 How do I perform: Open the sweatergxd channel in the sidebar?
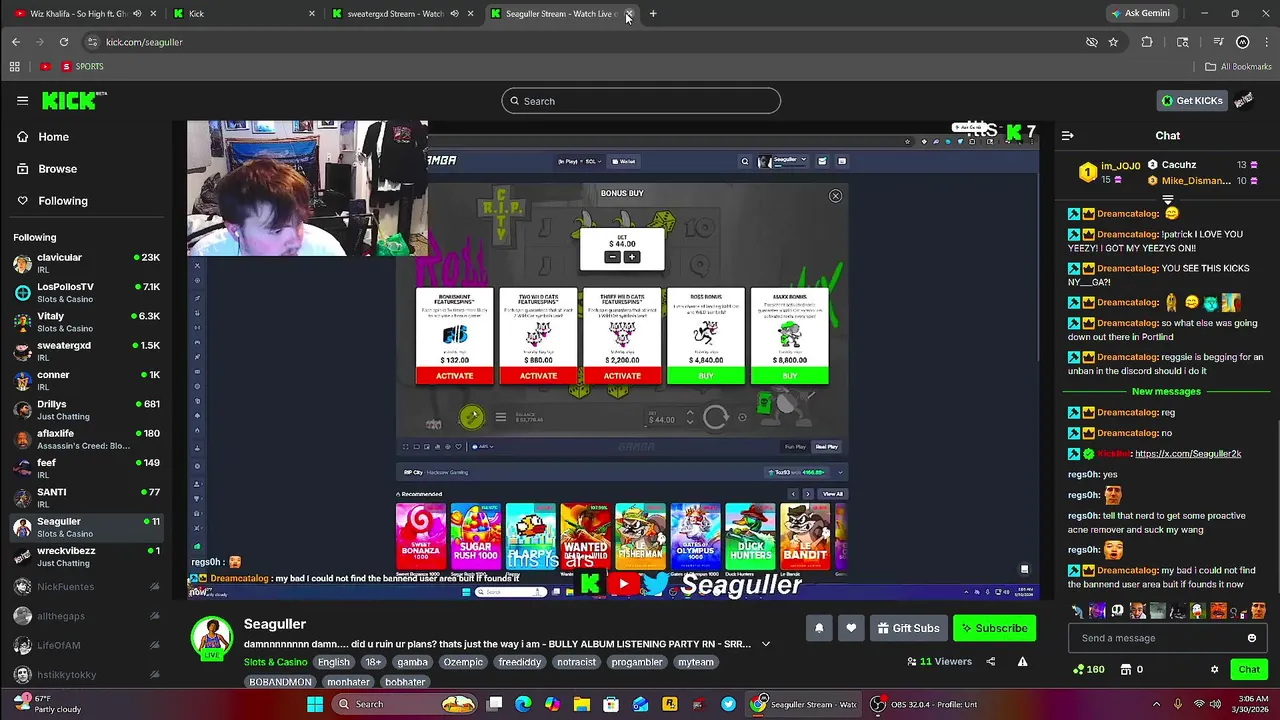click(85, 351)
